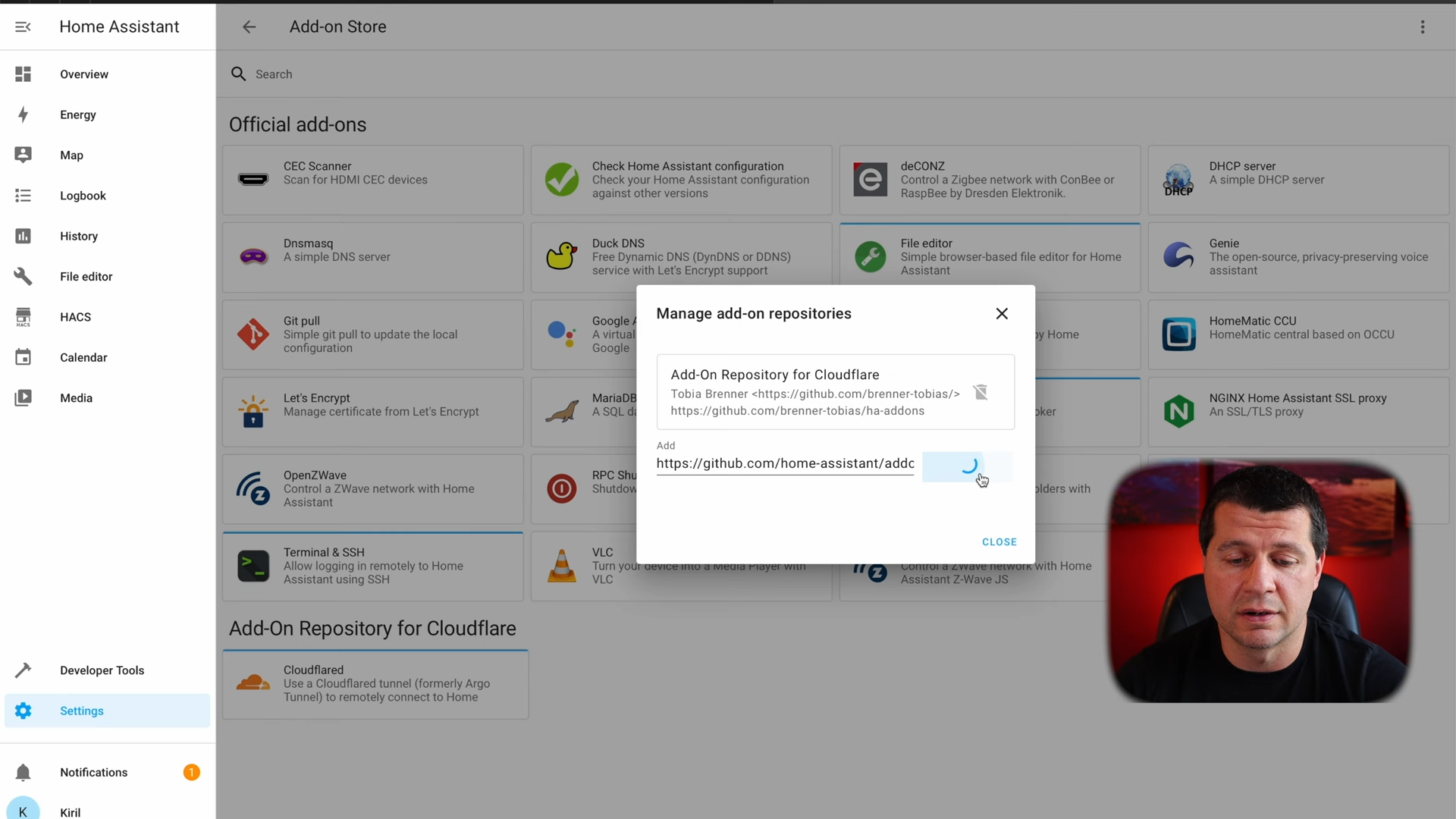1456x819 pixels.
Task: Close the Manage repositories dialog
Action: (x=1002, y=313)
